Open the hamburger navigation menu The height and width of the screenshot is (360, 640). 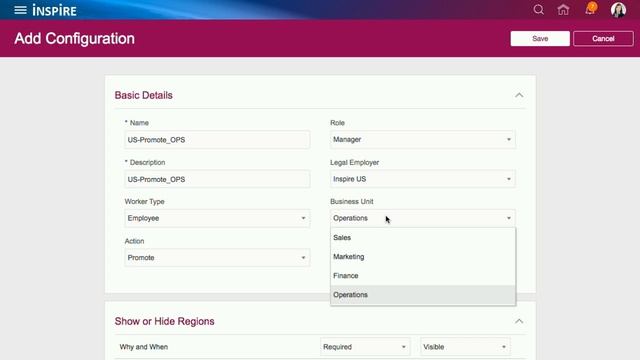[x=20, y=10]
